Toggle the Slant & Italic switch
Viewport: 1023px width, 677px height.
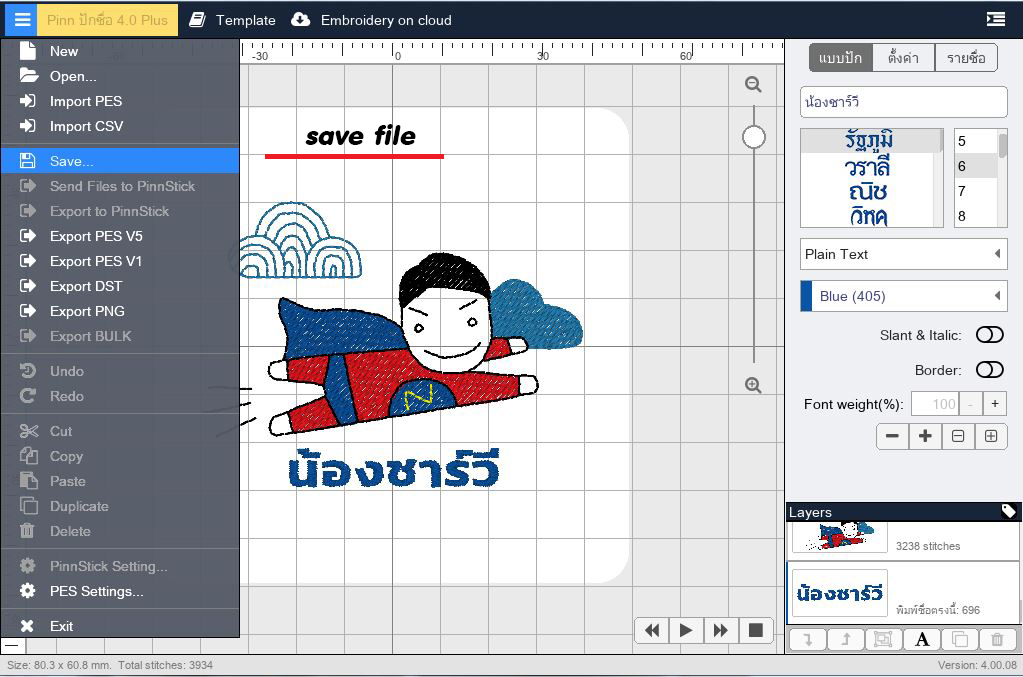point(990,335)
